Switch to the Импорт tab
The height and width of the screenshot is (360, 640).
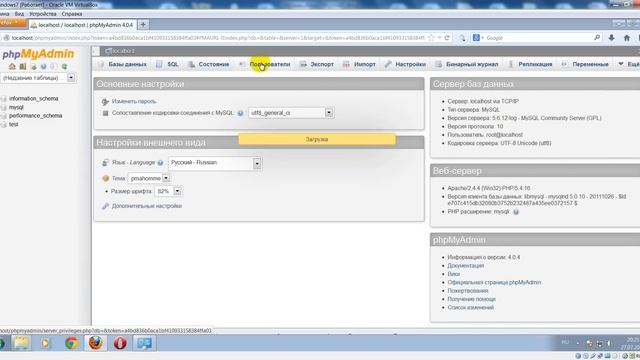(359, 64)
